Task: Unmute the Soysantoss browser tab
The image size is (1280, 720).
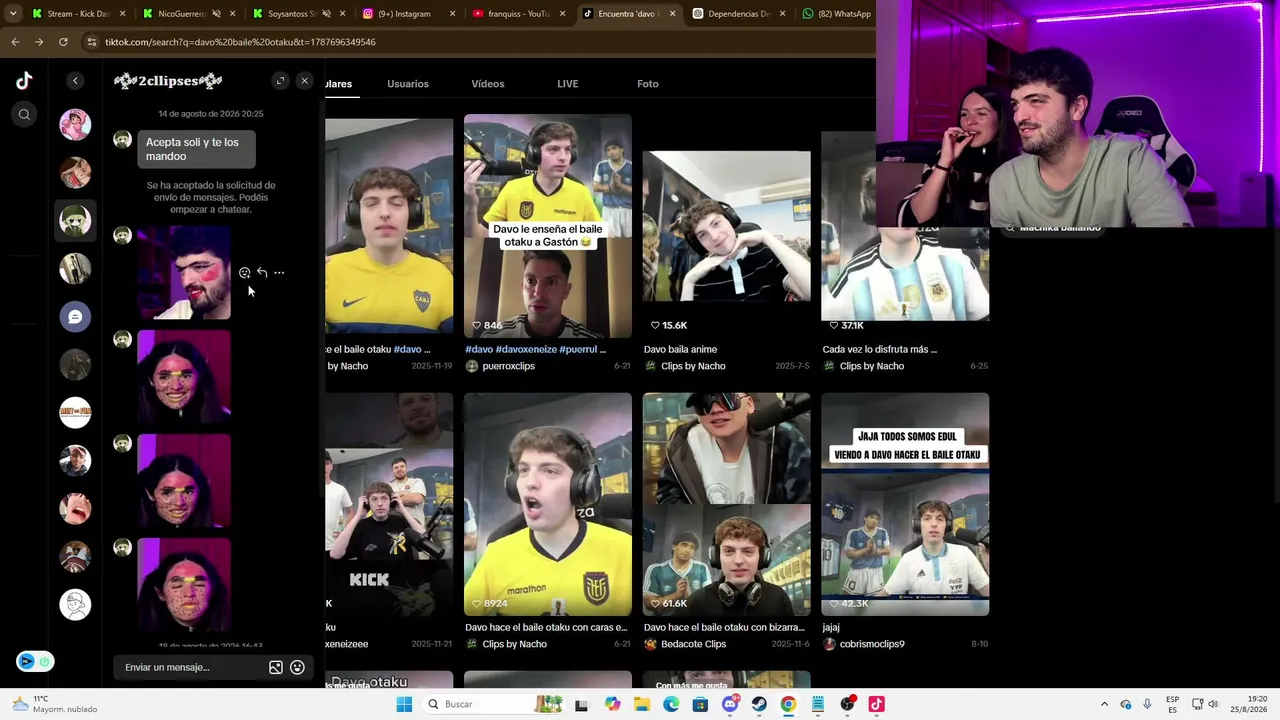Action: click(x=326, y=14)
